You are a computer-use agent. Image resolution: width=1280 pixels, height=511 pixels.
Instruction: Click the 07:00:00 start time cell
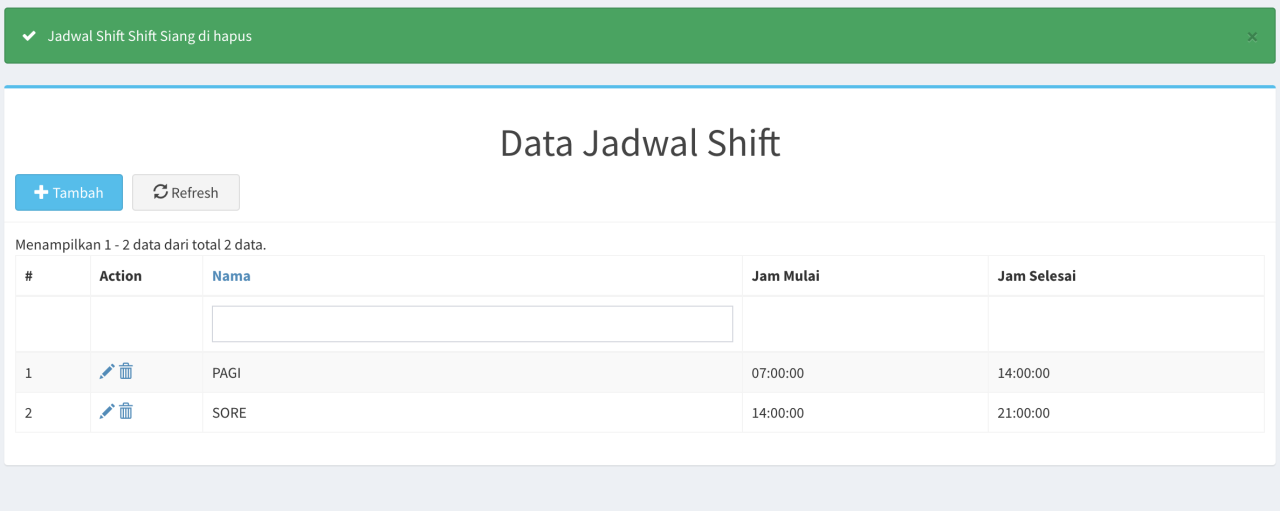click(x=778, y=373)
